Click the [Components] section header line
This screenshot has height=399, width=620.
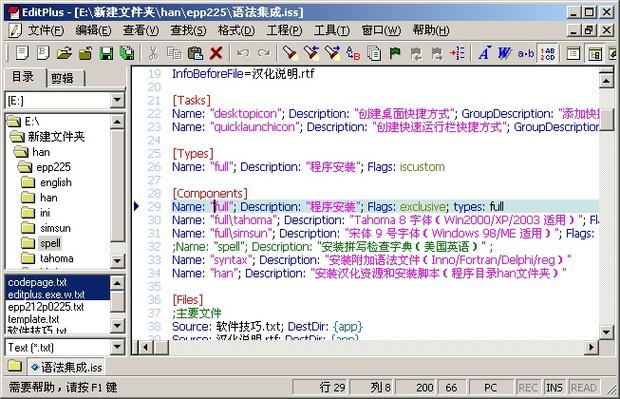coord(210,193)
